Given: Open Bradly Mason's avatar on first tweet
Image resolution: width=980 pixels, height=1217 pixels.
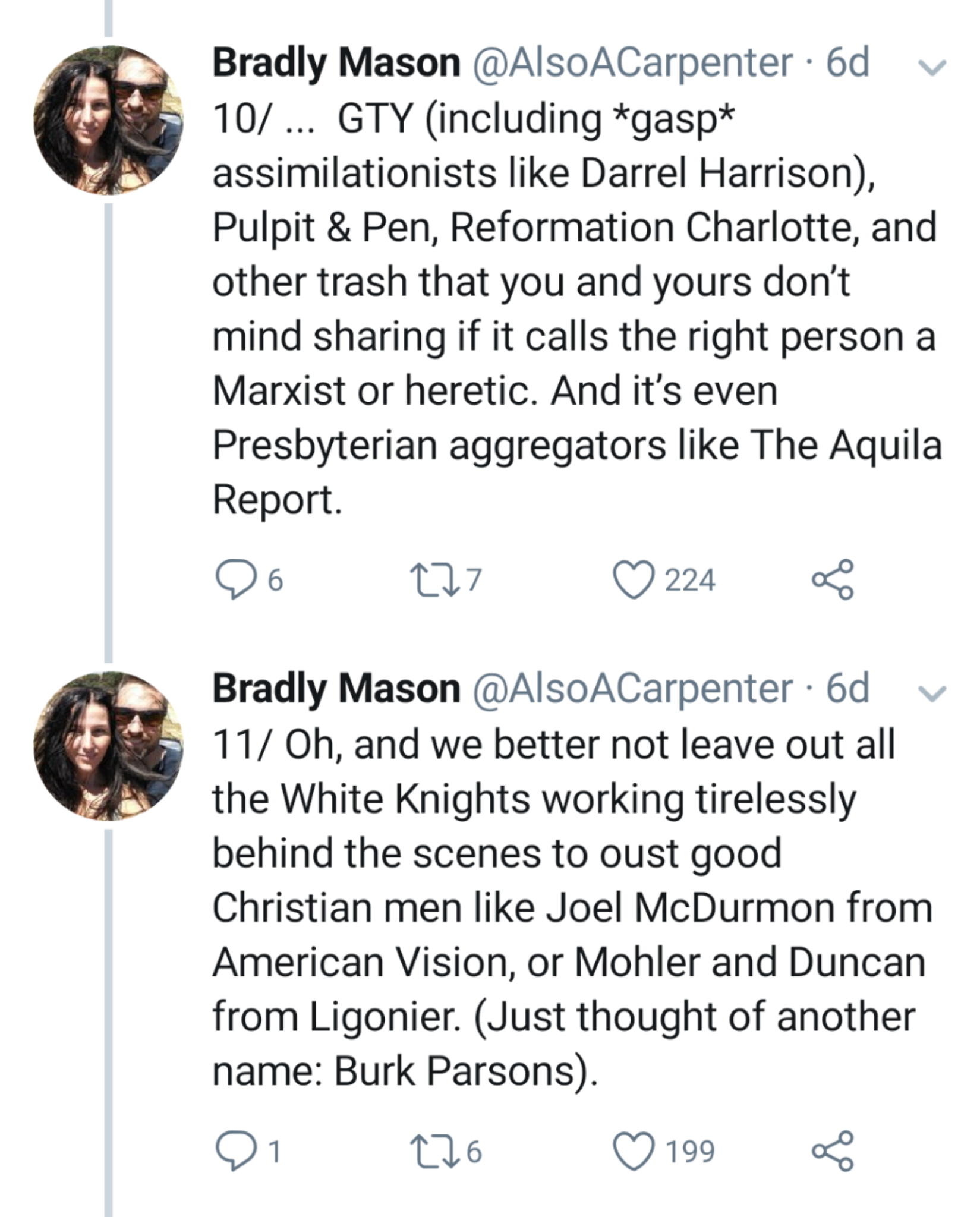Looking at the screenshot, I should pos(108,120).
